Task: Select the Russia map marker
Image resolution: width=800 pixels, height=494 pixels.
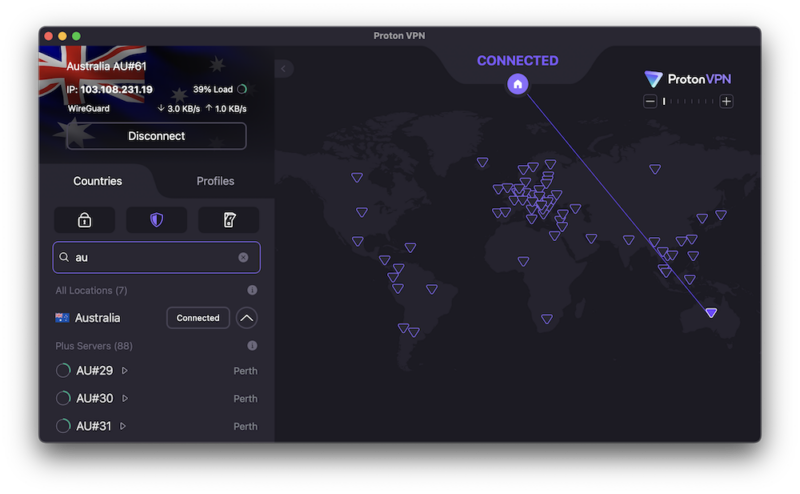Action: [x=655, y=169]
